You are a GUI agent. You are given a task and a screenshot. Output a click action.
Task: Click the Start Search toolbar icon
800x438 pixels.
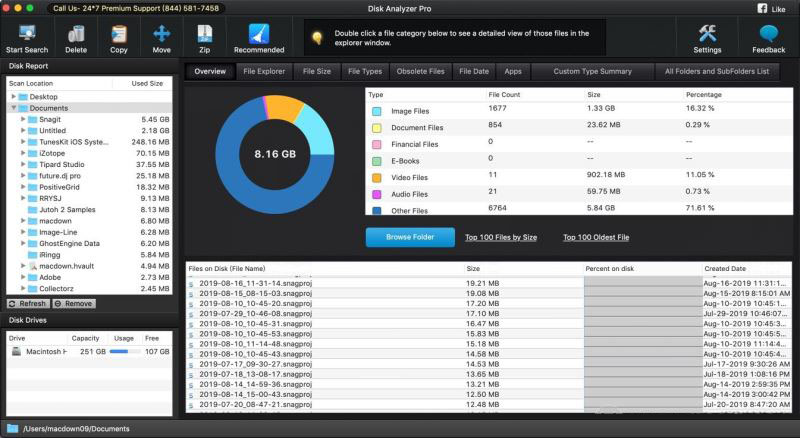[27, 34]
